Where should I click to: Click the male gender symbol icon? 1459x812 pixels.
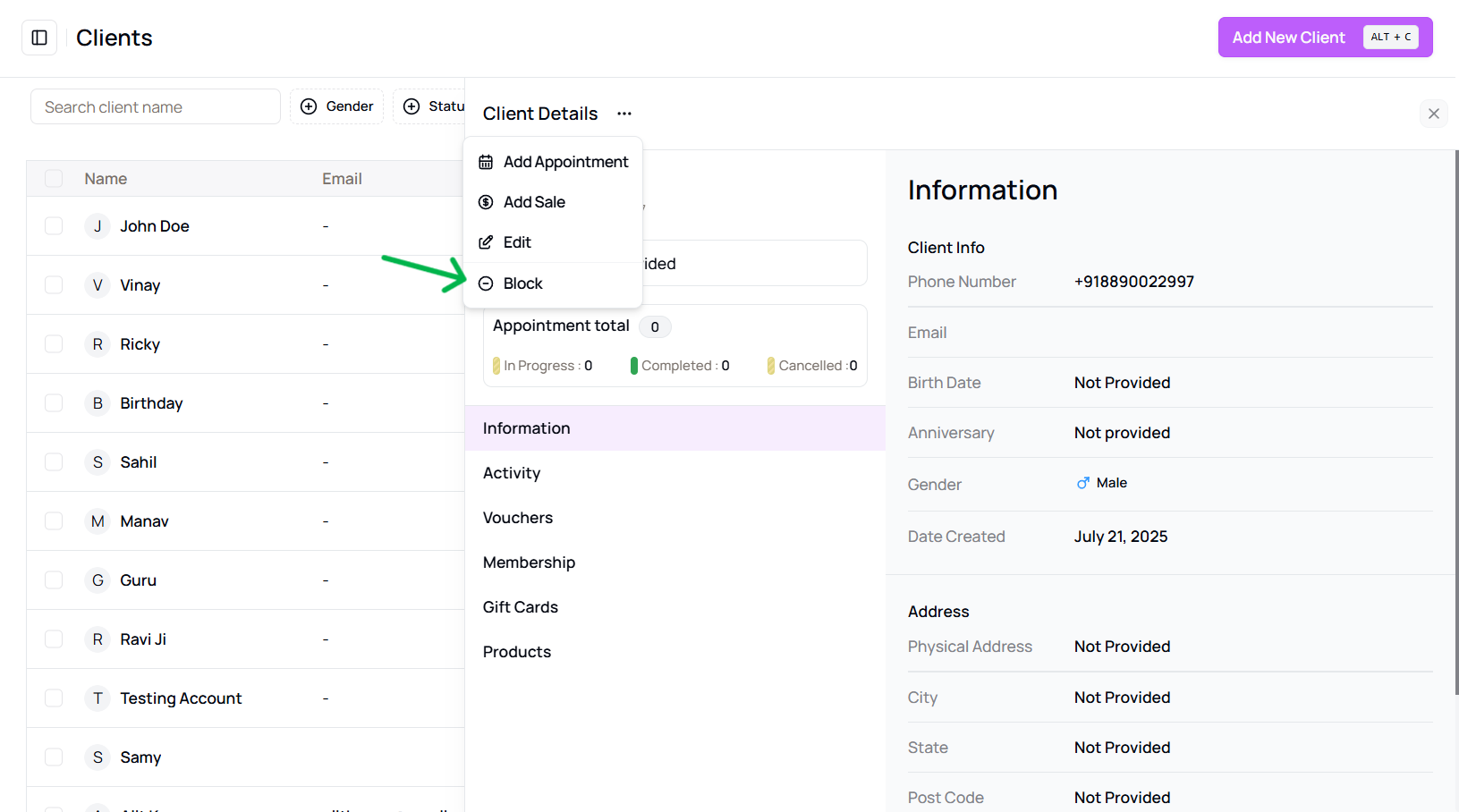tap(1083, 483)
